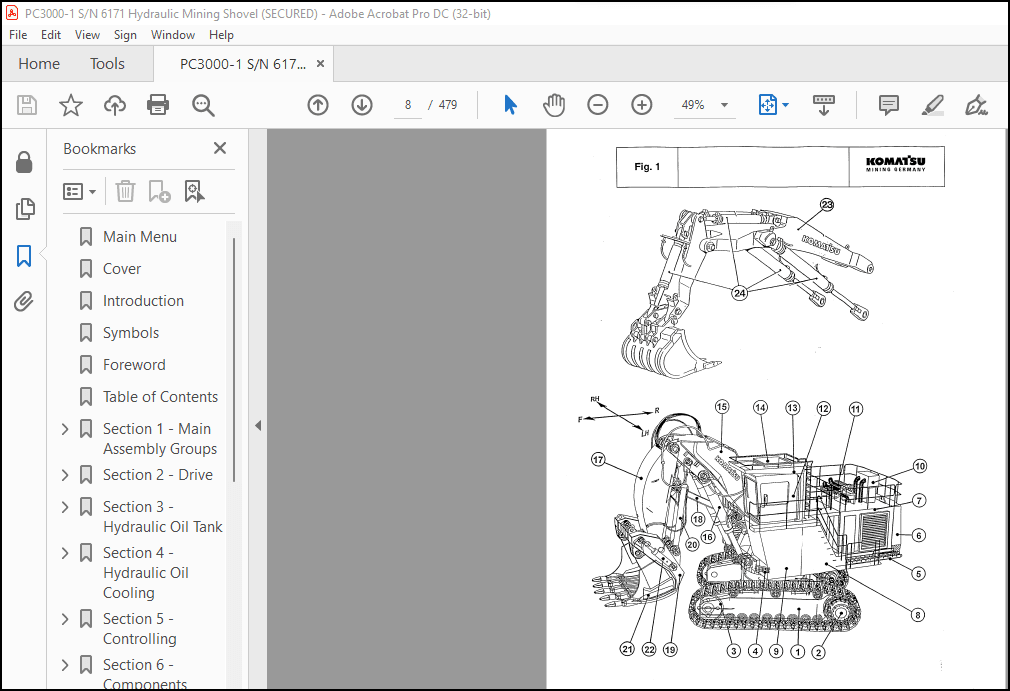Open the comment tool
The width and height of the screenshot is (1010, 691).
click(888, 104)
